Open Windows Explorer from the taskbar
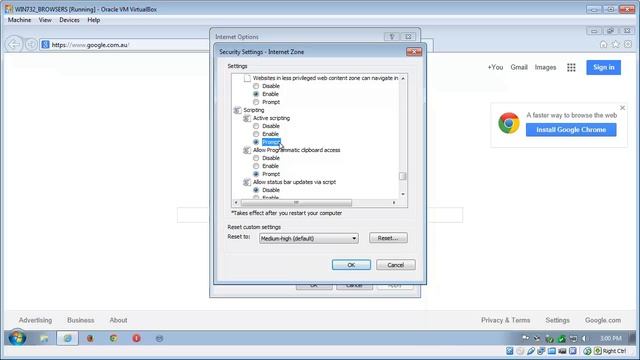The image size is (640, 360). tap(44, 338)
